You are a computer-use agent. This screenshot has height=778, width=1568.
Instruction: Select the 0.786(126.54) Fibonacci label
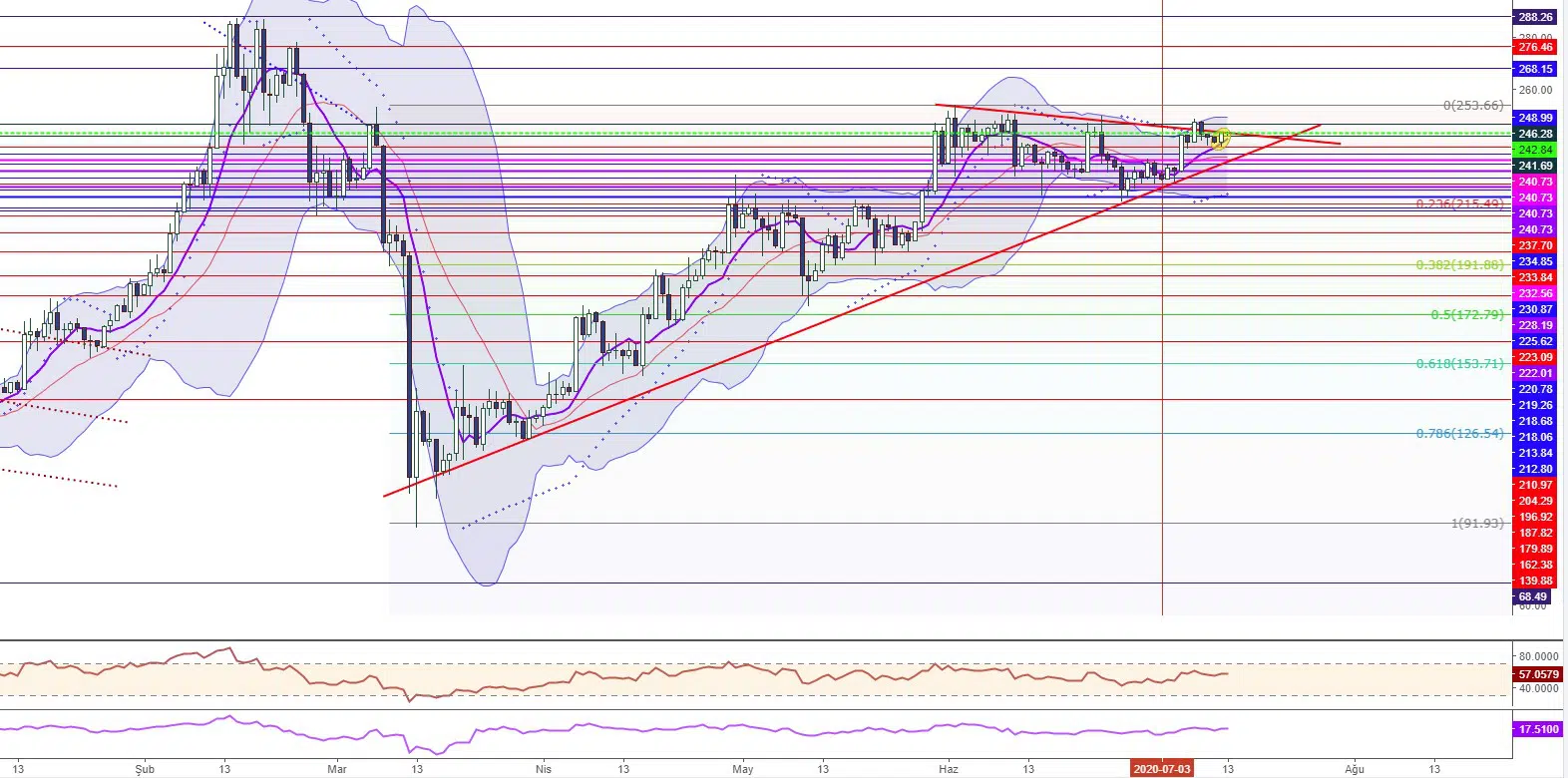tap(1458, 434)
